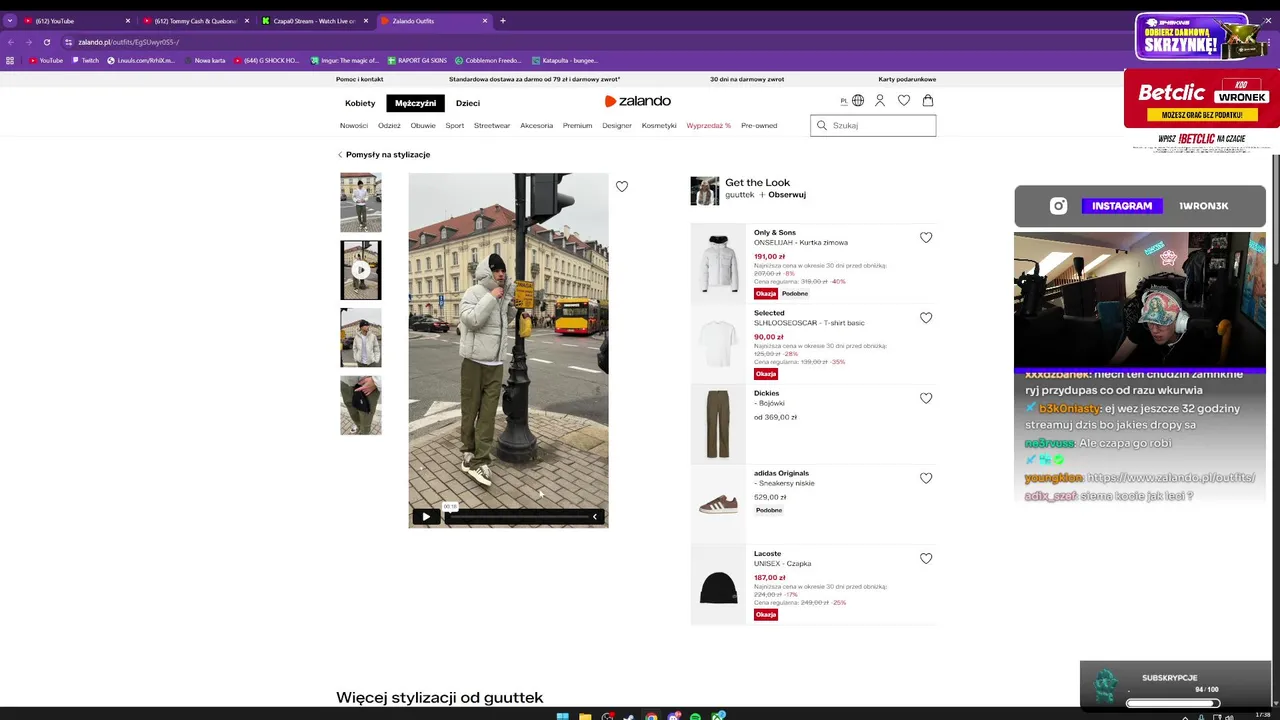Viewport: 1280px width, 720px height.
Task: Open the wishlist heart in the header
Action: pyautogui.click(x=904, y=101)
